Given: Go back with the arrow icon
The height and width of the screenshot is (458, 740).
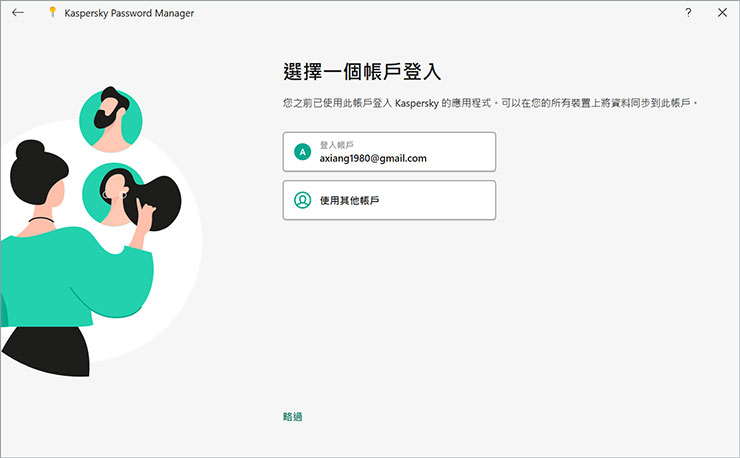Looking at the screenshot, I should [18, 13].
